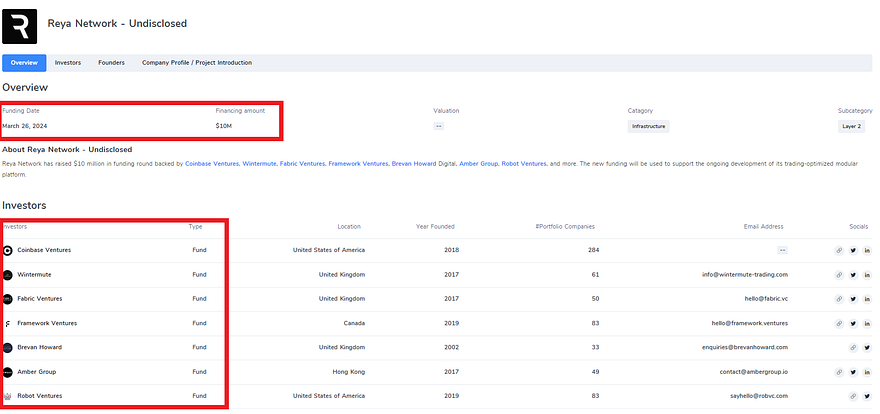Click the enquiries@brevanhoward.com email
The width and height of the screenshot is (880, 414).
pos(745,348)
